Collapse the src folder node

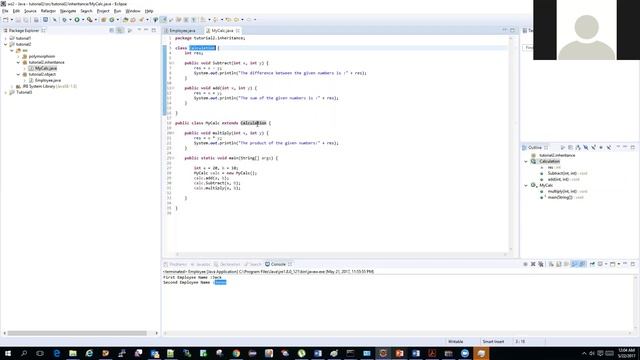pos(12,50)
